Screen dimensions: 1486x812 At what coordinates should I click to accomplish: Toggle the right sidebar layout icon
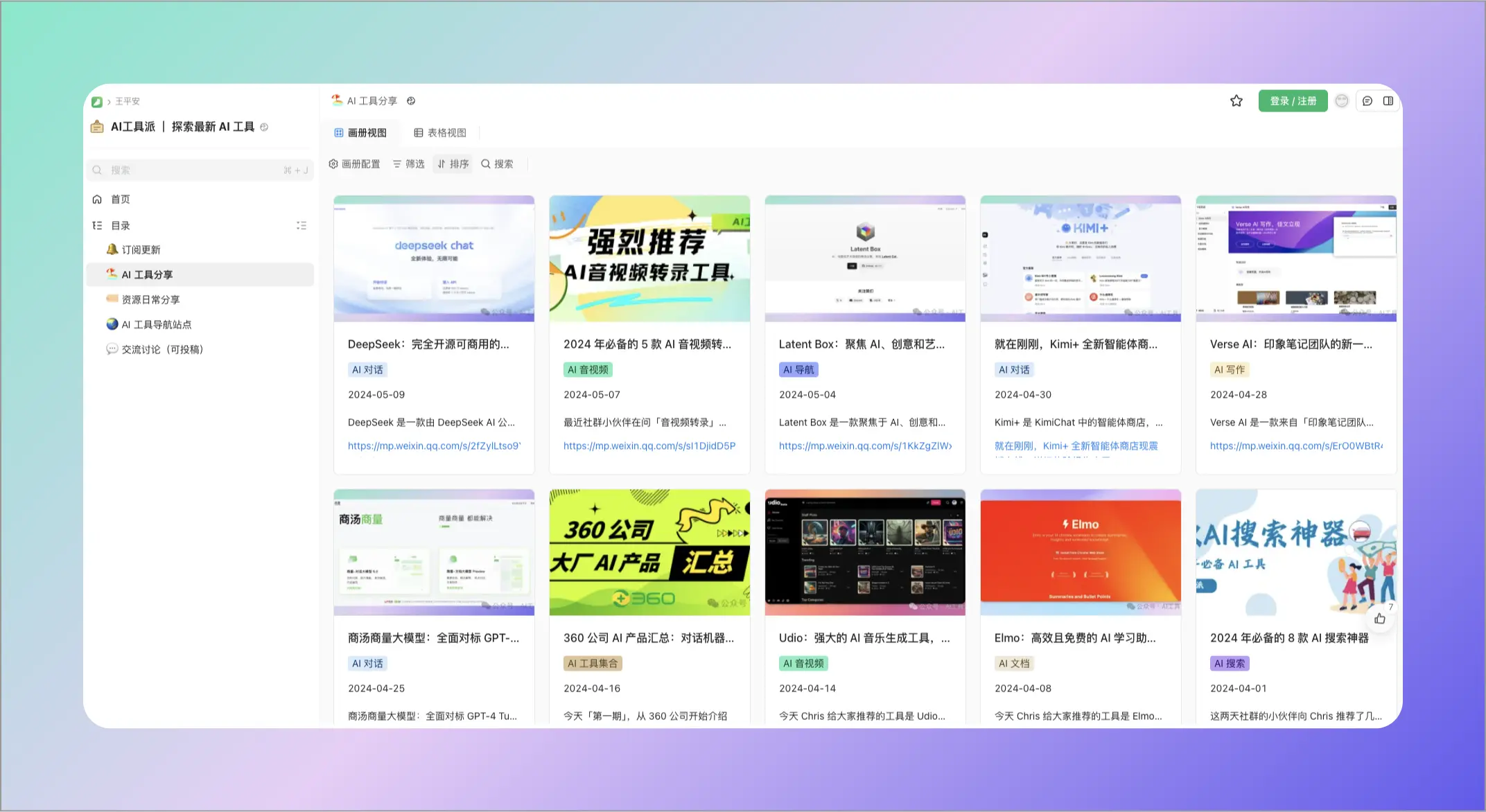click(x=1388, y=101)
